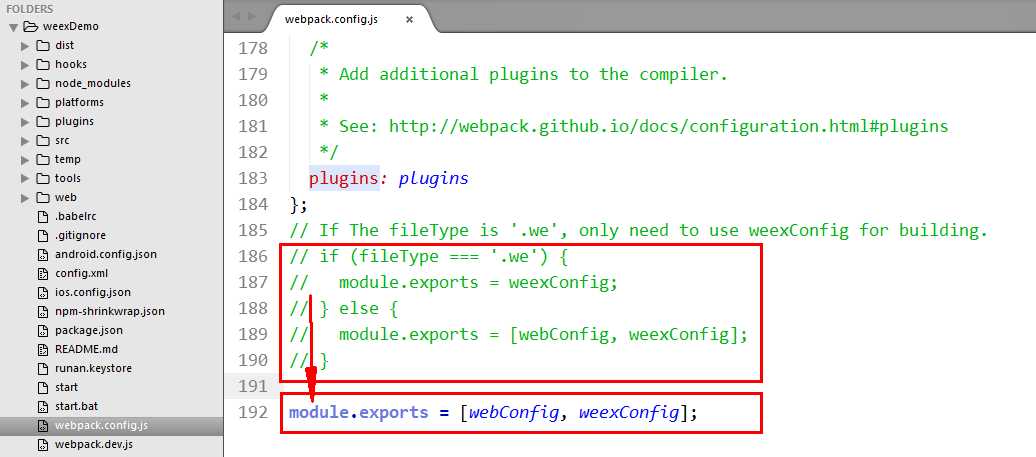Expand the src folder arrow
Viewport: 1036px width, 457px height.
click(25, 141)
